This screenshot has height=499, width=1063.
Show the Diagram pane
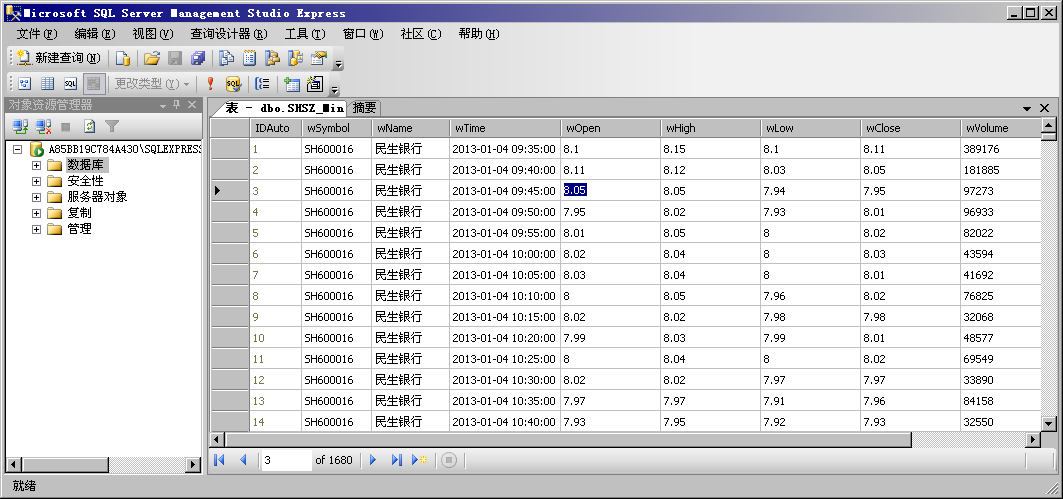click(x=25, y=84)
